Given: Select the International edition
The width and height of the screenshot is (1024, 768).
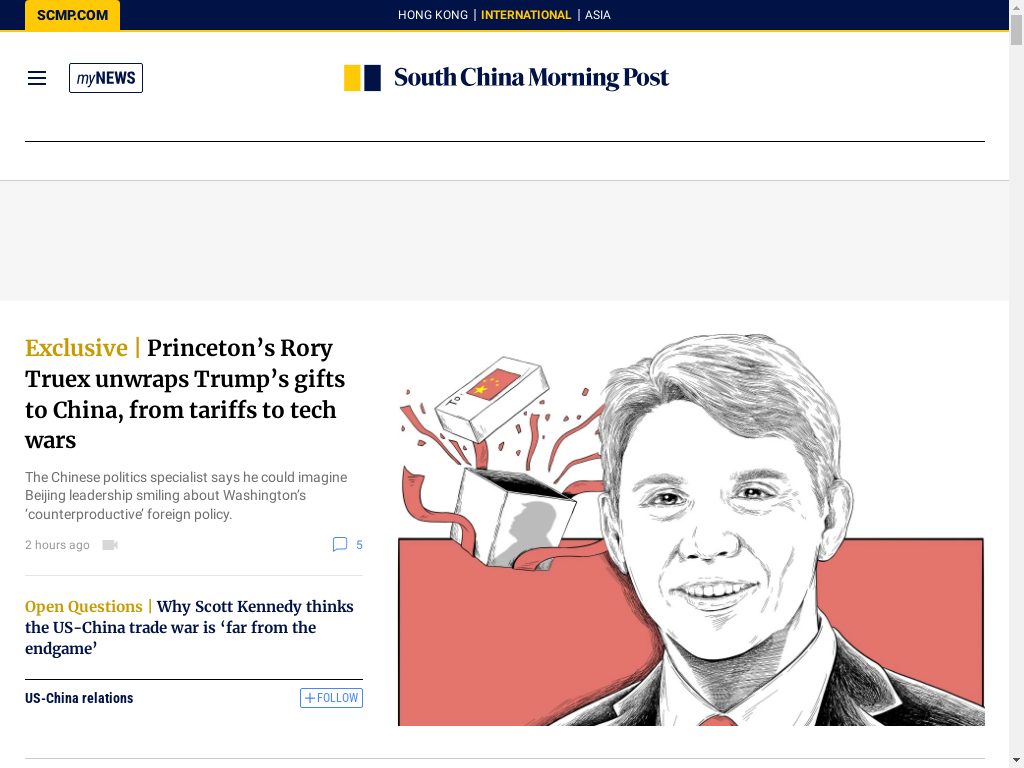Looking at the screenshot, I should [x=526, y=15].
